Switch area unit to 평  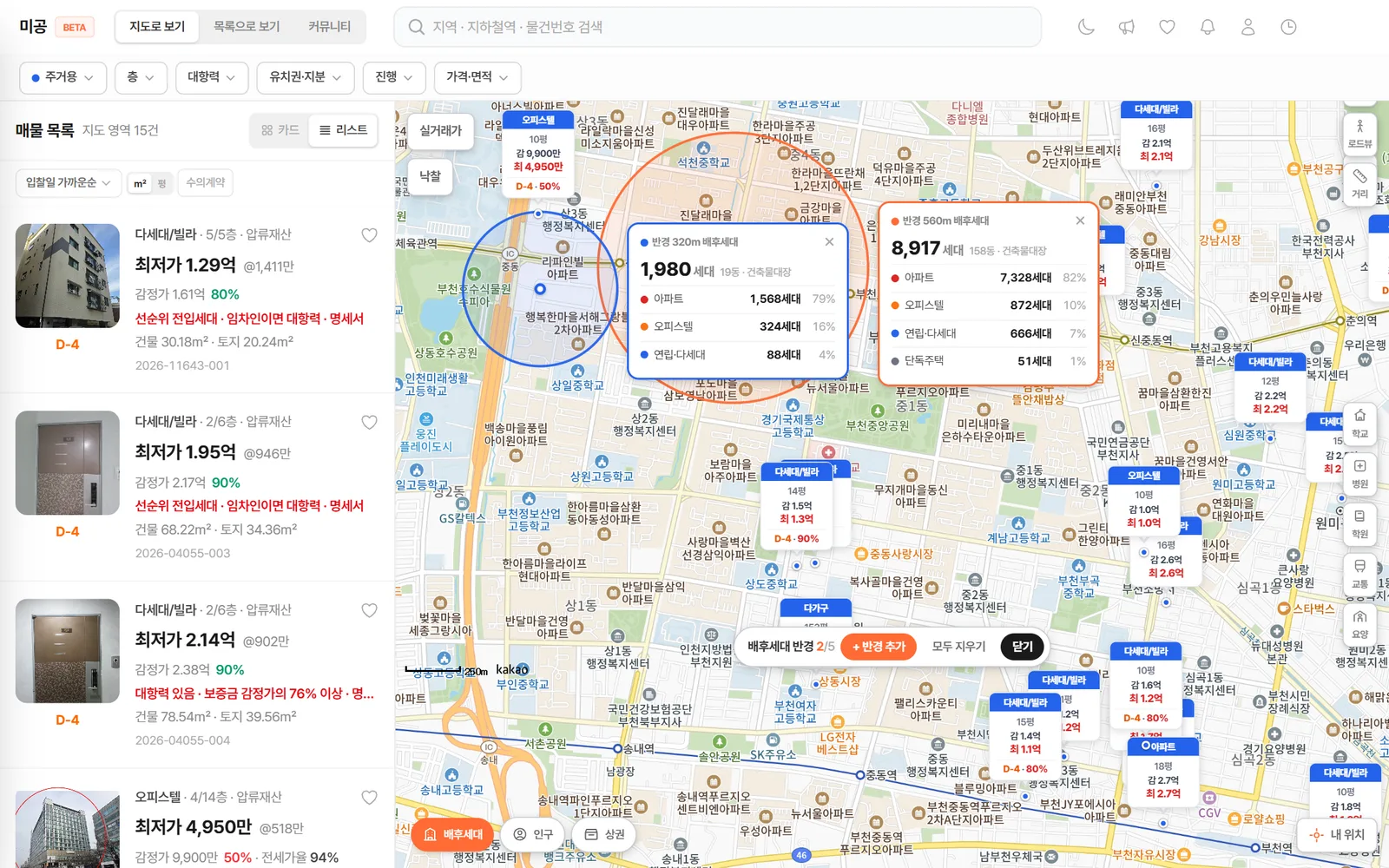(x=161, y=183)
